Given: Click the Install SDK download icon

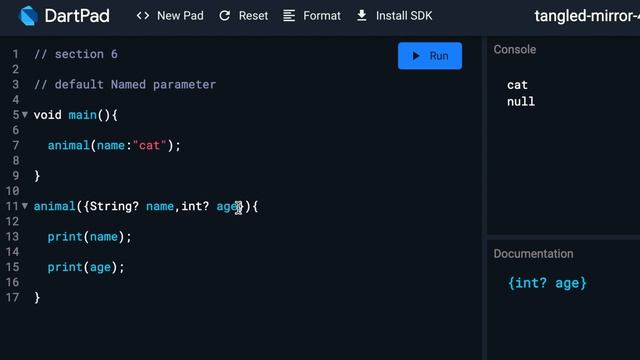Looking at the screenshot, I should 361,16.
